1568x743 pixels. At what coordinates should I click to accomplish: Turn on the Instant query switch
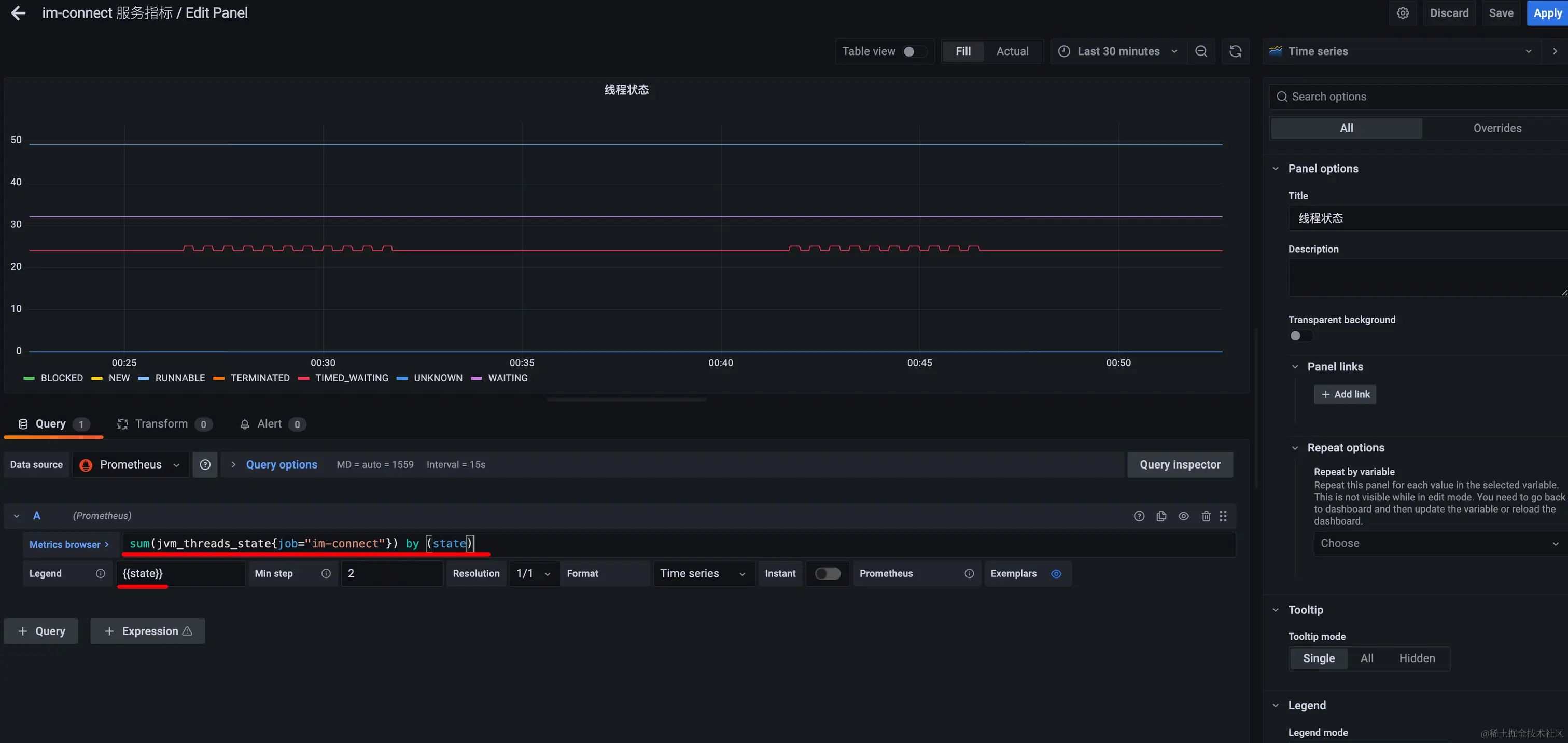pos(827,573)
